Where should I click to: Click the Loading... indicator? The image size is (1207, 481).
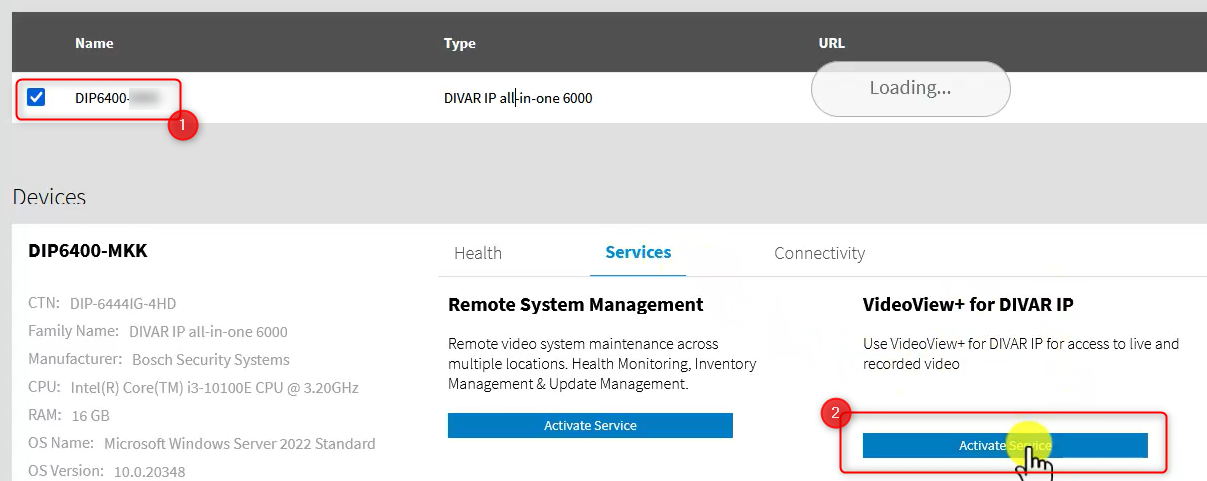(x=910, y=88)
